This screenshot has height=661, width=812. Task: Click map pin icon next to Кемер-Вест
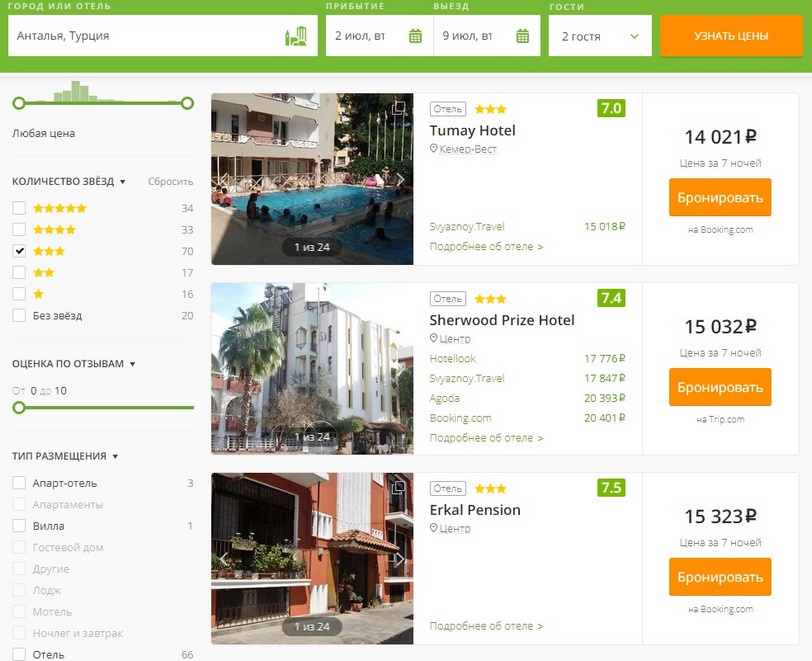[434, 149]
